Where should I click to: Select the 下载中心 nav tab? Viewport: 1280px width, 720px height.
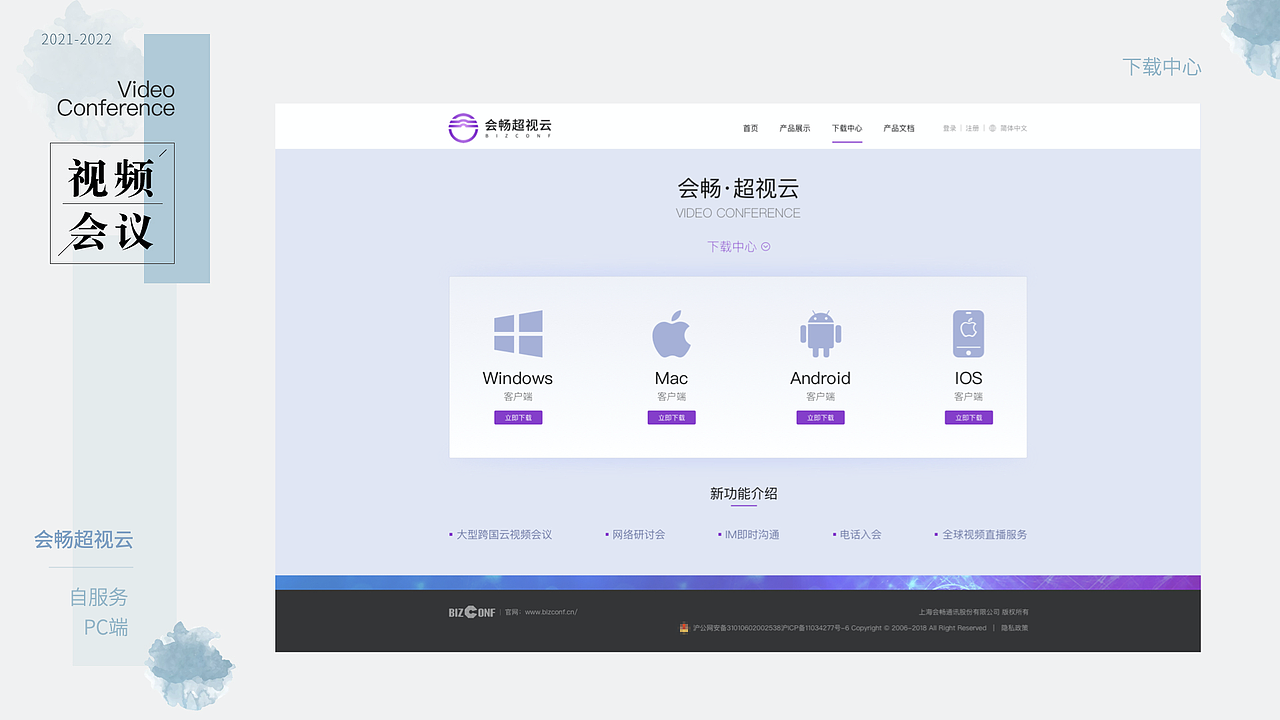[847, 128]
